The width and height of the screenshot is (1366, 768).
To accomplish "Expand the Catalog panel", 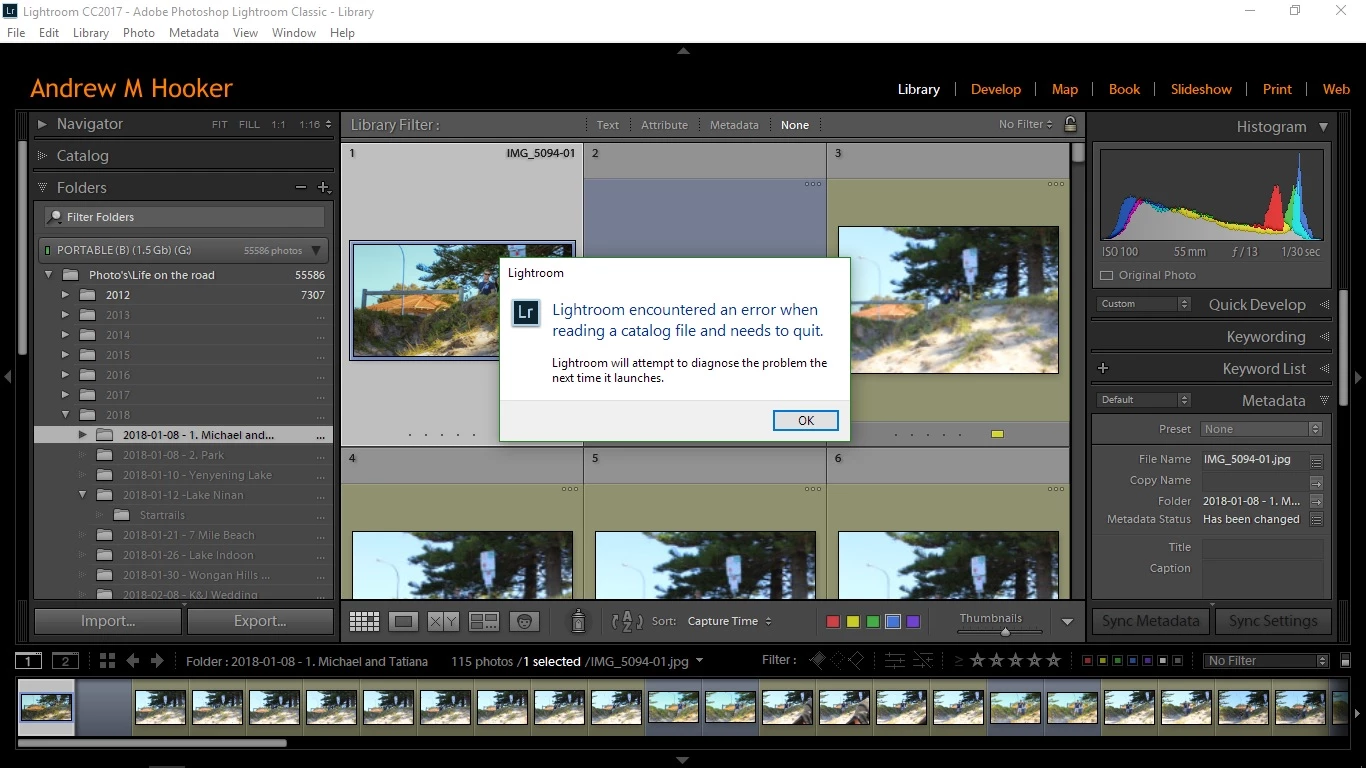I will [42, 156].
